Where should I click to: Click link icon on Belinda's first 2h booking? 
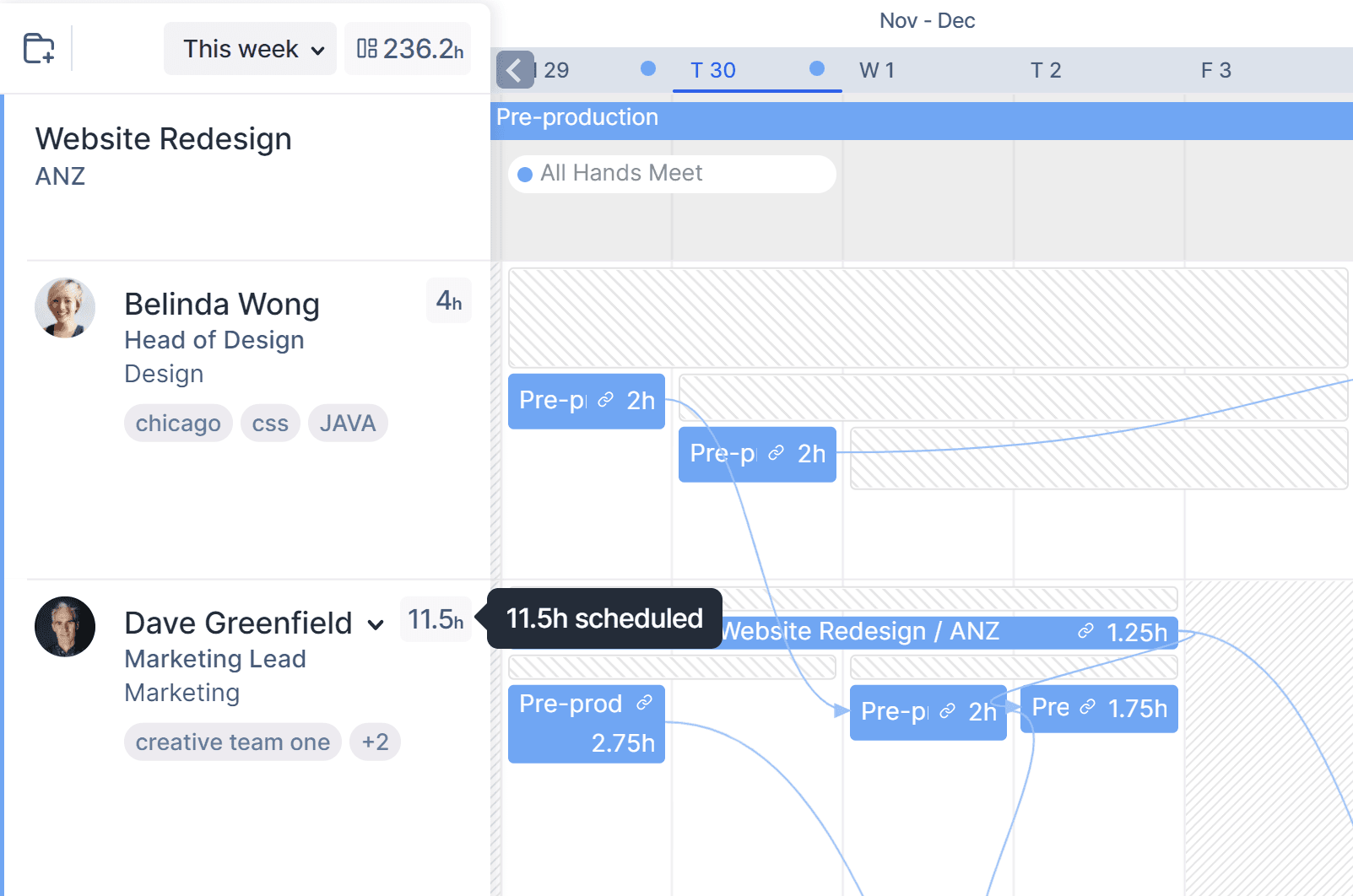click(x=605, y=400)
